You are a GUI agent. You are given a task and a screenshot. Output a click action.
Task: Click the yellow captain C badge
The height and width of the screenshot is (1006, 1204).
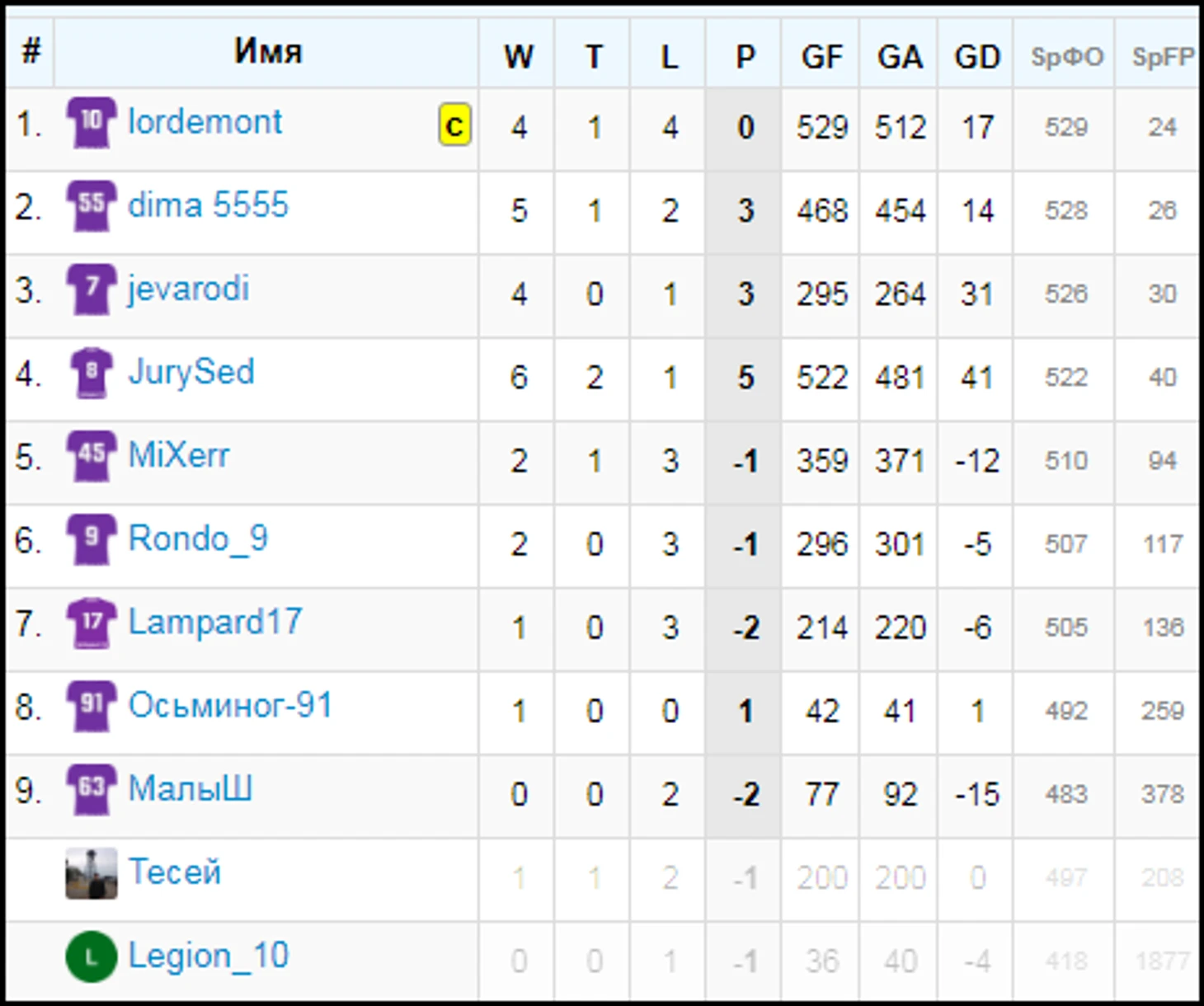454,125
